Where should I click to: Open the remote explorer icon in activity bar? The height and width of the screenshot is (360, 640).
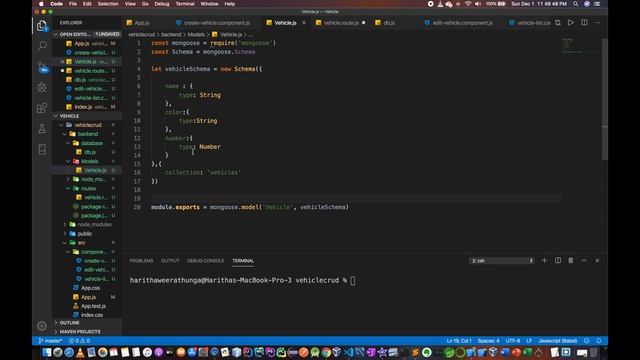(42, 149)
